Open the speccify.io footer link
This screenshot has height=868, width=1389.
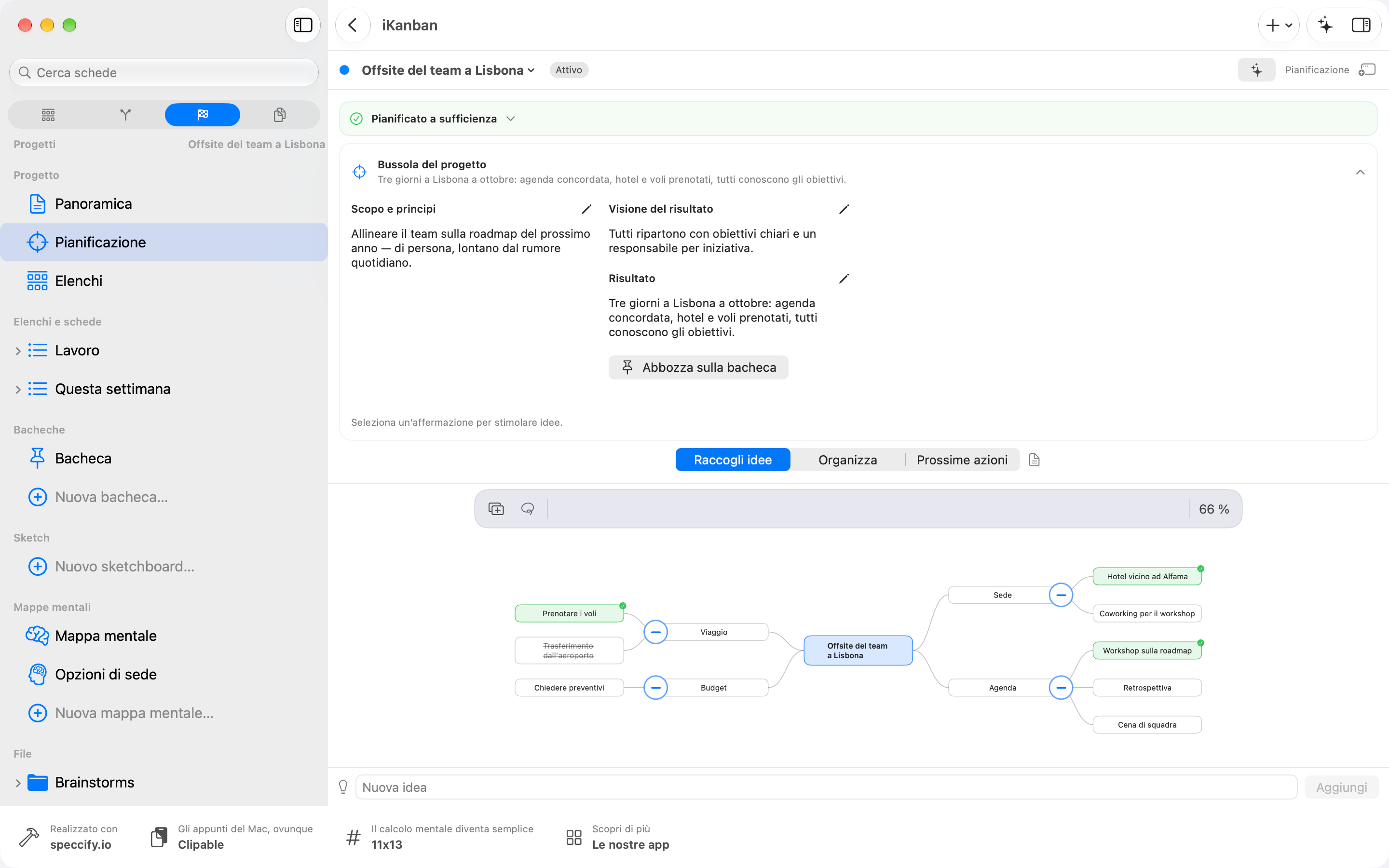coord(69,837)
